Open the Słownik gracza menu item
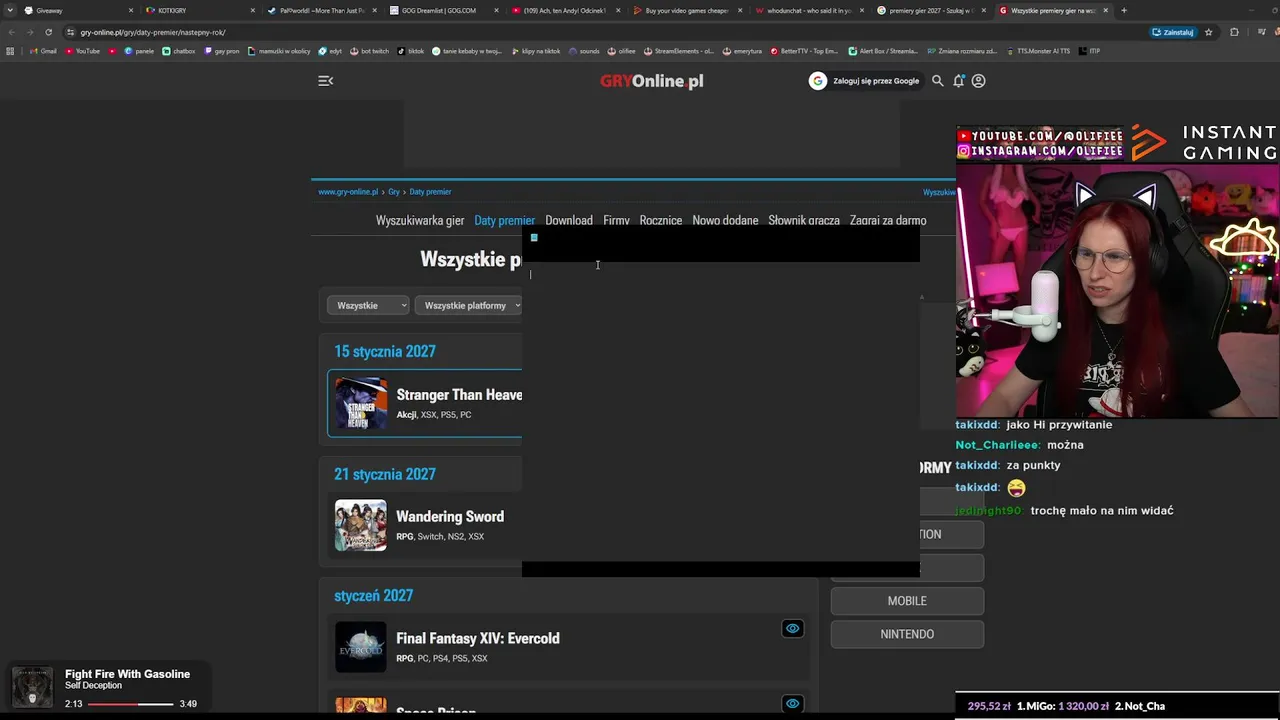 [804, 220]
